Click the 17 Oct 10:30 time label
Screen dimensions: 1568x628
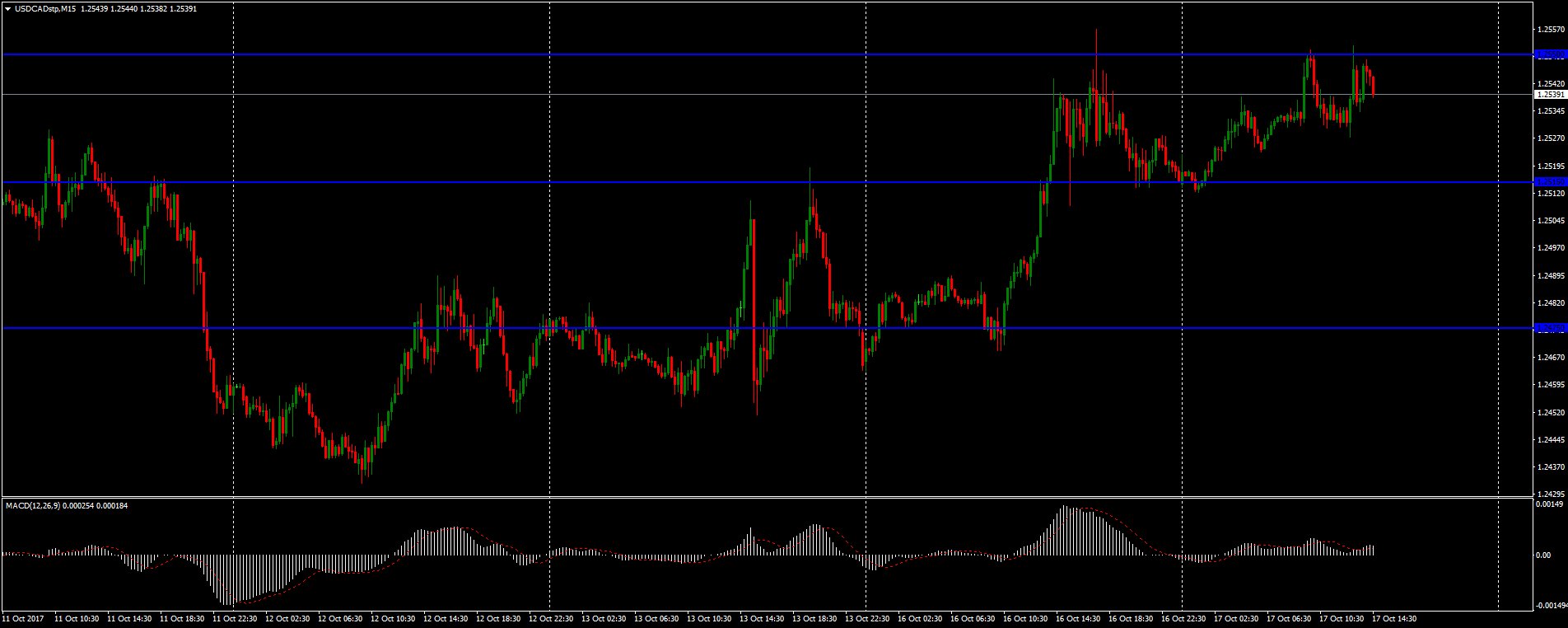pyautogui.click(x=1342, y=618)
